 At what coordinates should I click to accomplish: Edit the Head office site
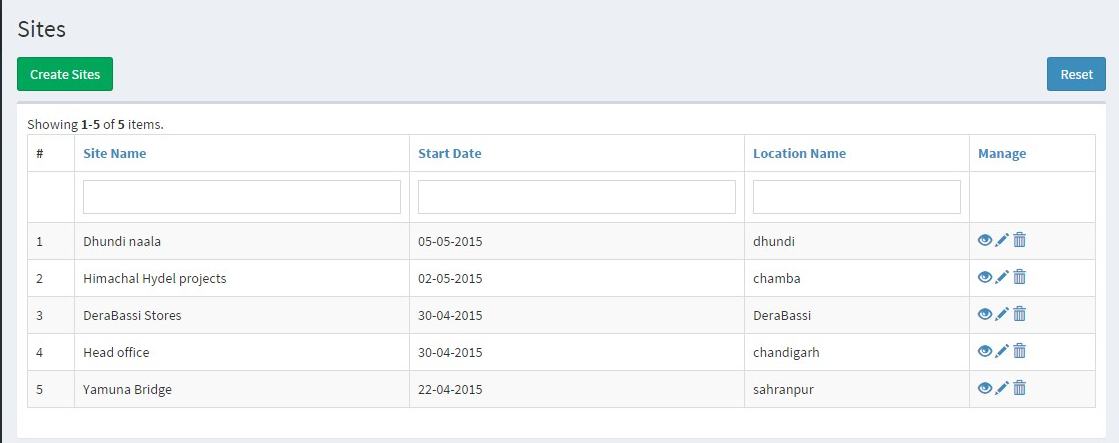pos(1002,351)
